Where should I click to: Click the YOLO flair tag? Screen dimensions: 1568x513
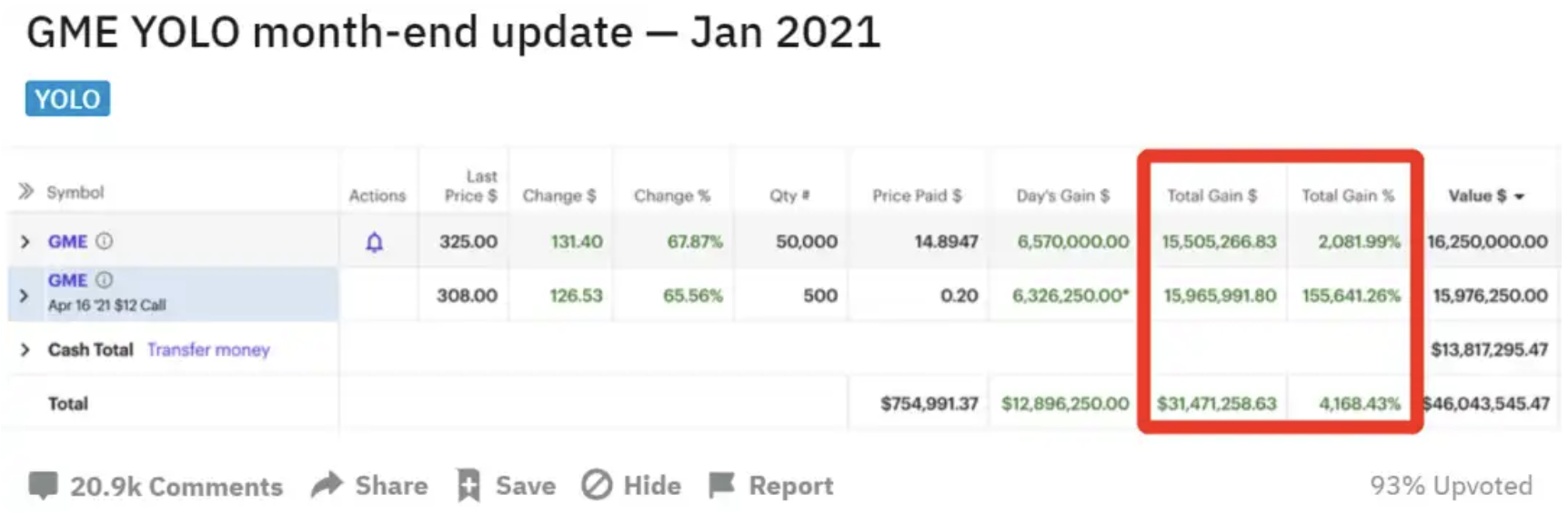pyautogui.click(x=67, y=98)
